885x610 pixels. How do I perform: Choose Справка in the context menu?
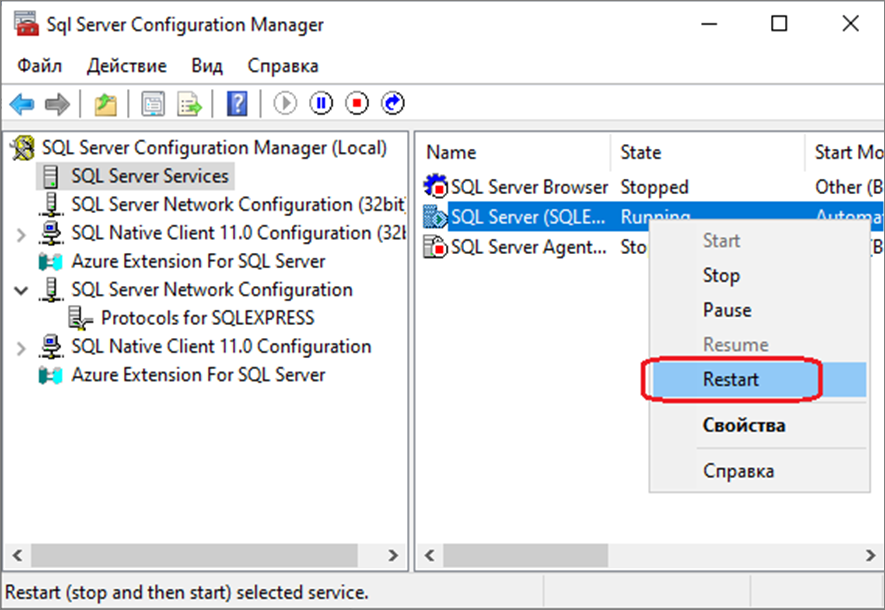[759, 471]
